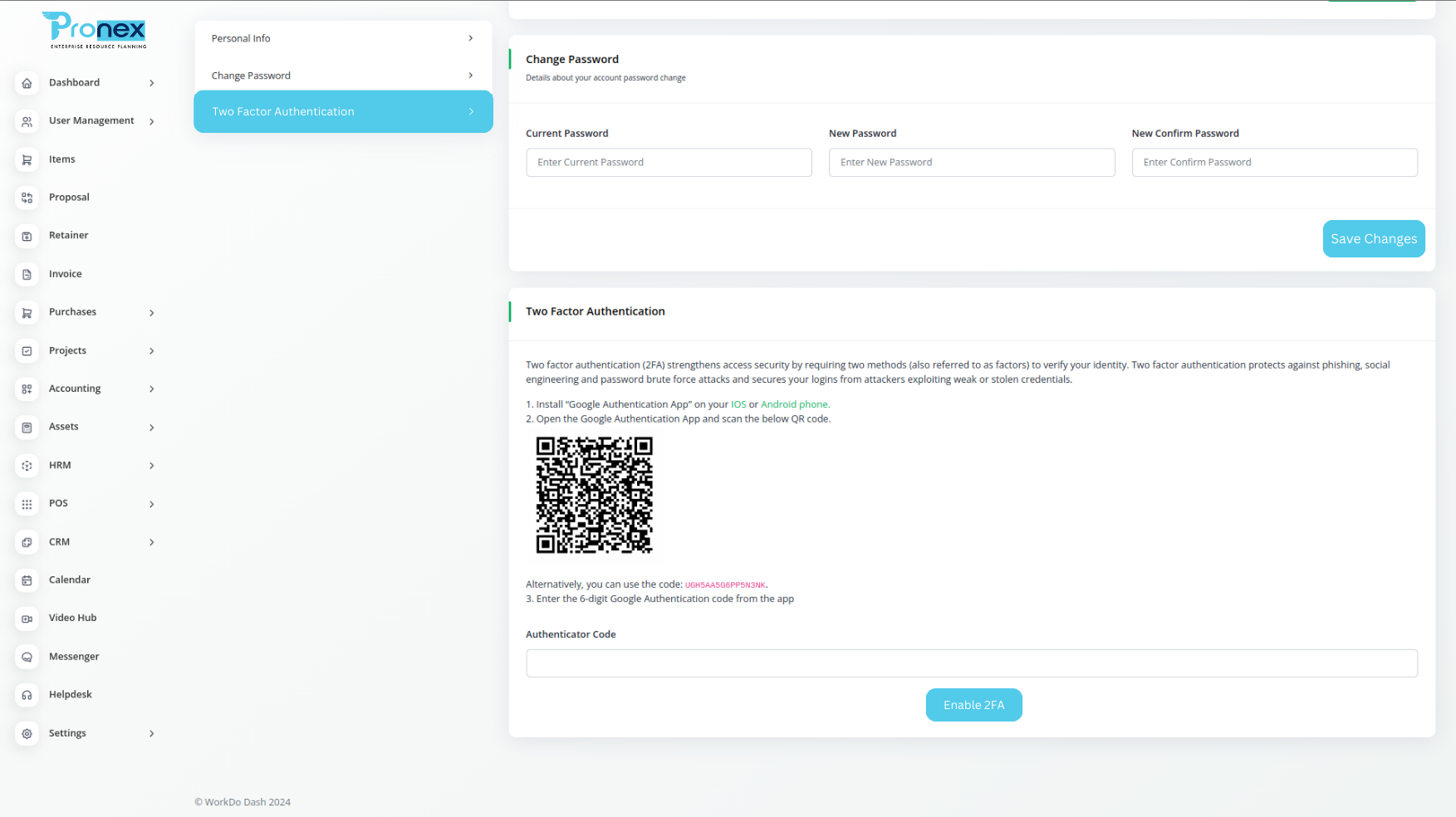Focus the New Password field
1456x817 pixels.
tap(972, 163)
